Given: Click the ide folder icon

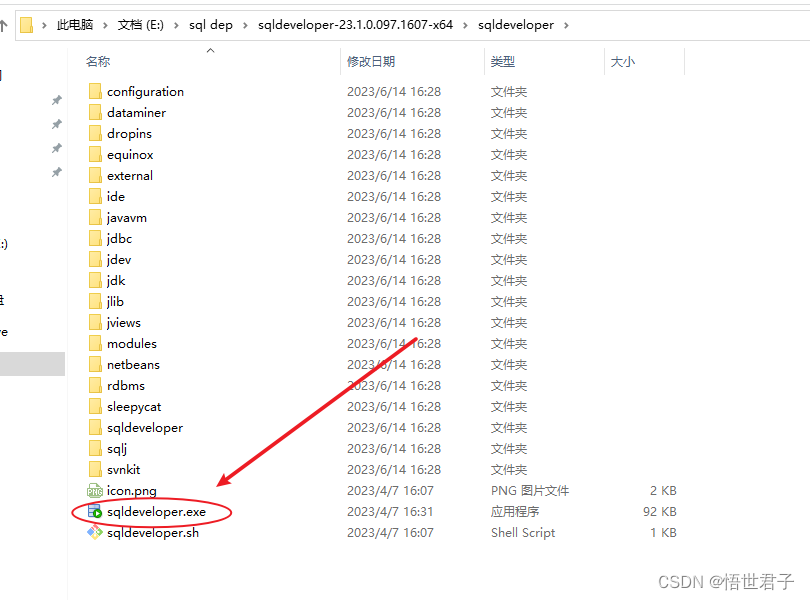Looking at the screenshot, I should coord(95,196).
